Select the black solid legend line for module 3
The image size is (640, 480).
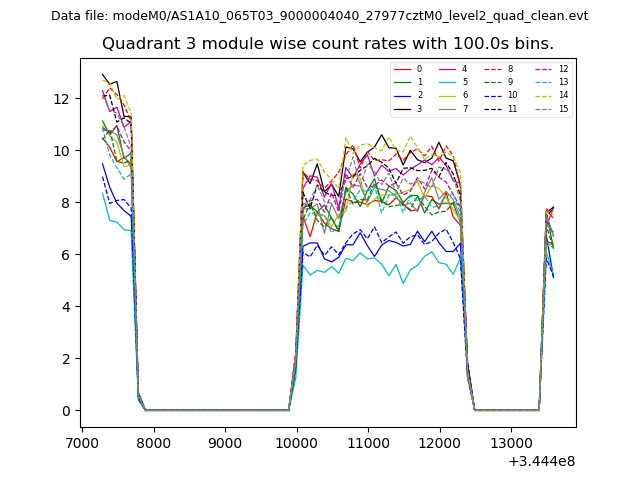tap(402, 108)
